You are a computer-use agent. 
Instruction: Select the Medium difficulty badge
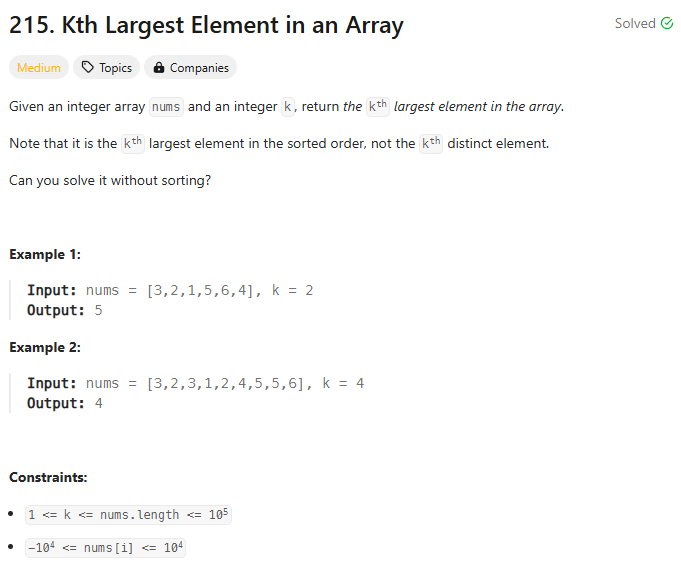pyautogui.click(x=39, y=67)
